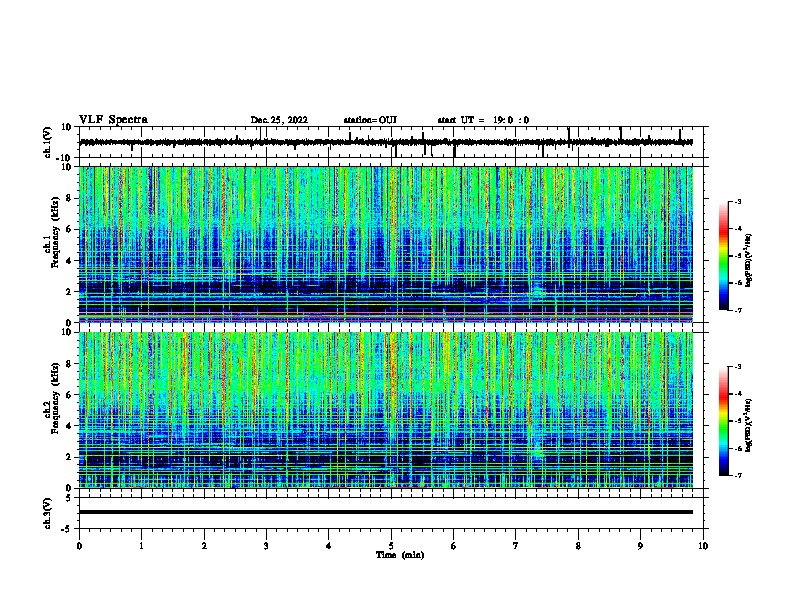The width and height of the screenshot is (792, 612).
Task: Click the ch.2 spectrogram plot area
Action: point(386,410)
